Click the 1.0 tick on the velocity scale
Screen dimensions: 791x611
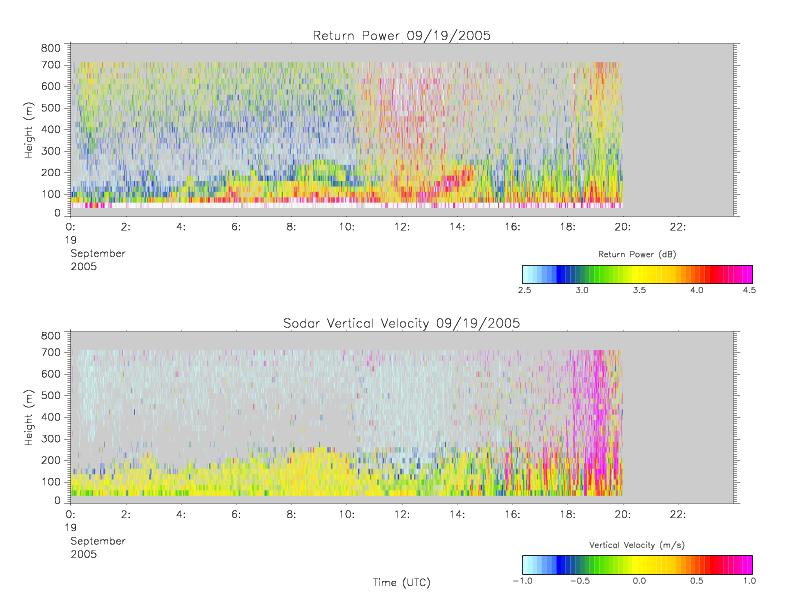(749, 581)
